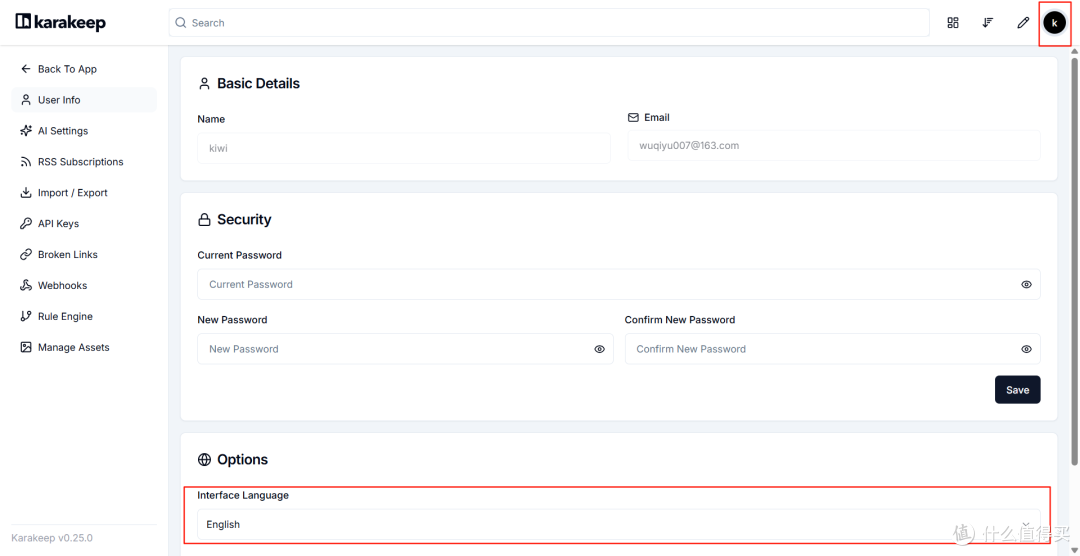1080x556 pixels.
Task: Click the pencil edit icon
Action: 1023,22
